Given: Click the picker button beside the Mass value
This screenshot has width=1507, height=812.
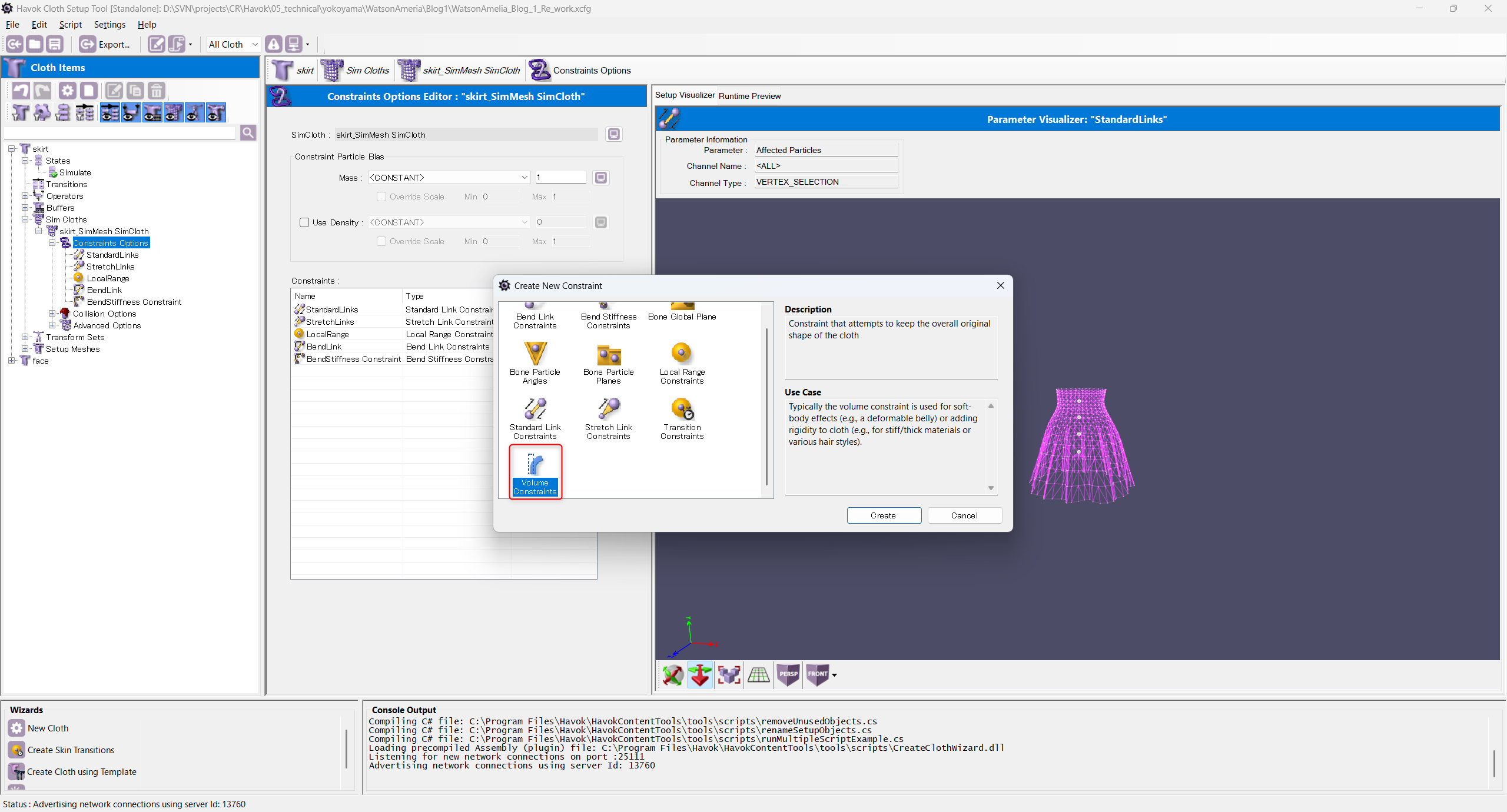Looking at the screenshot, I should (600, 178).
